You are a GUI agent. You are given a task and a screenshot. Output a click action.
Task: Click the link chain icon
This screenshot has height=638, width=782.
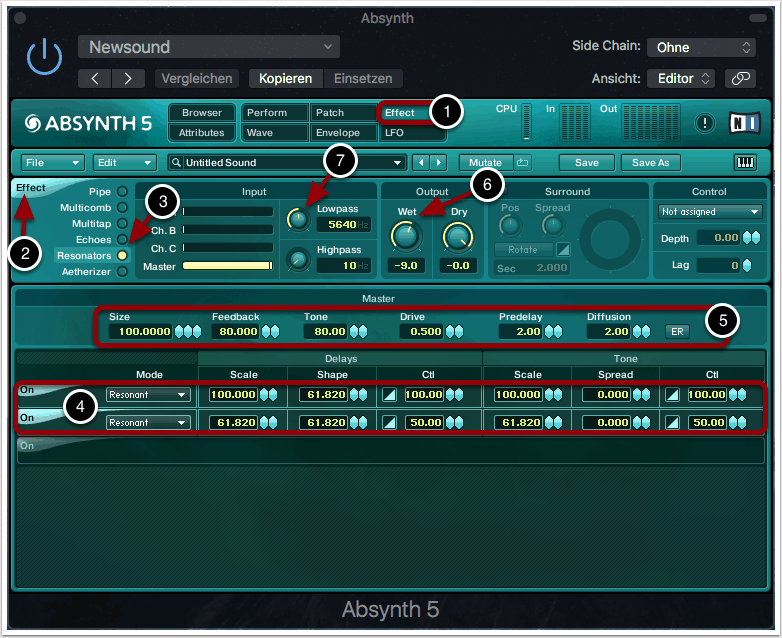740,78
